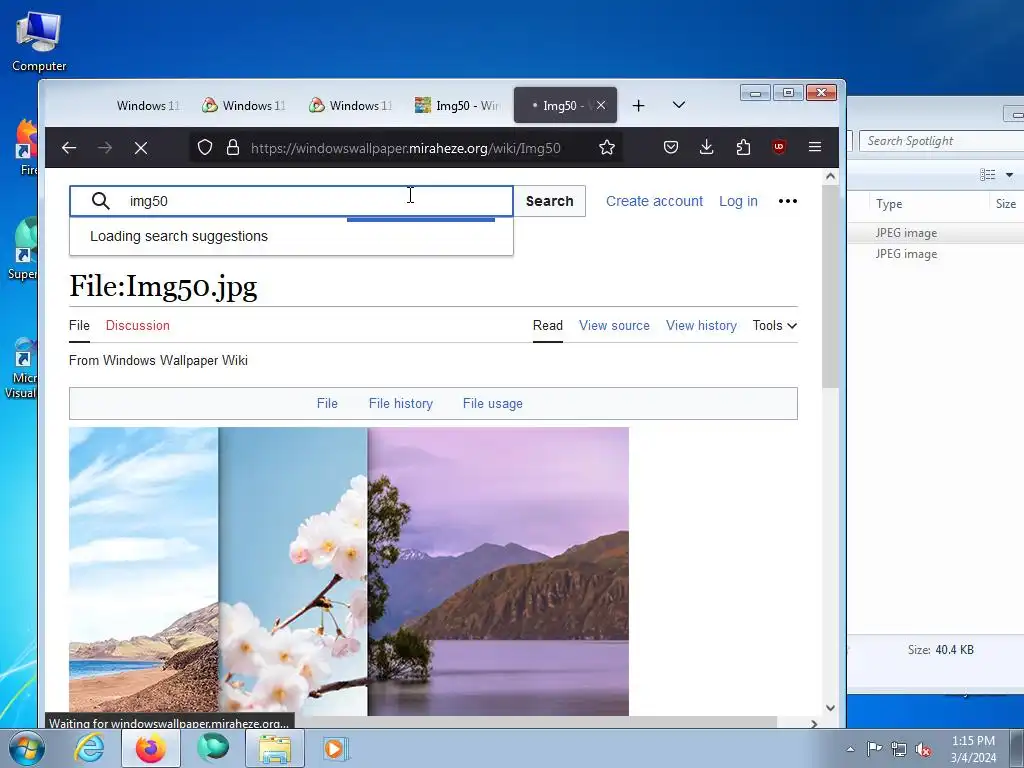Click the scroll down arrow in Firefox
Screen dimensions: 1024x768
coord(830,708)
